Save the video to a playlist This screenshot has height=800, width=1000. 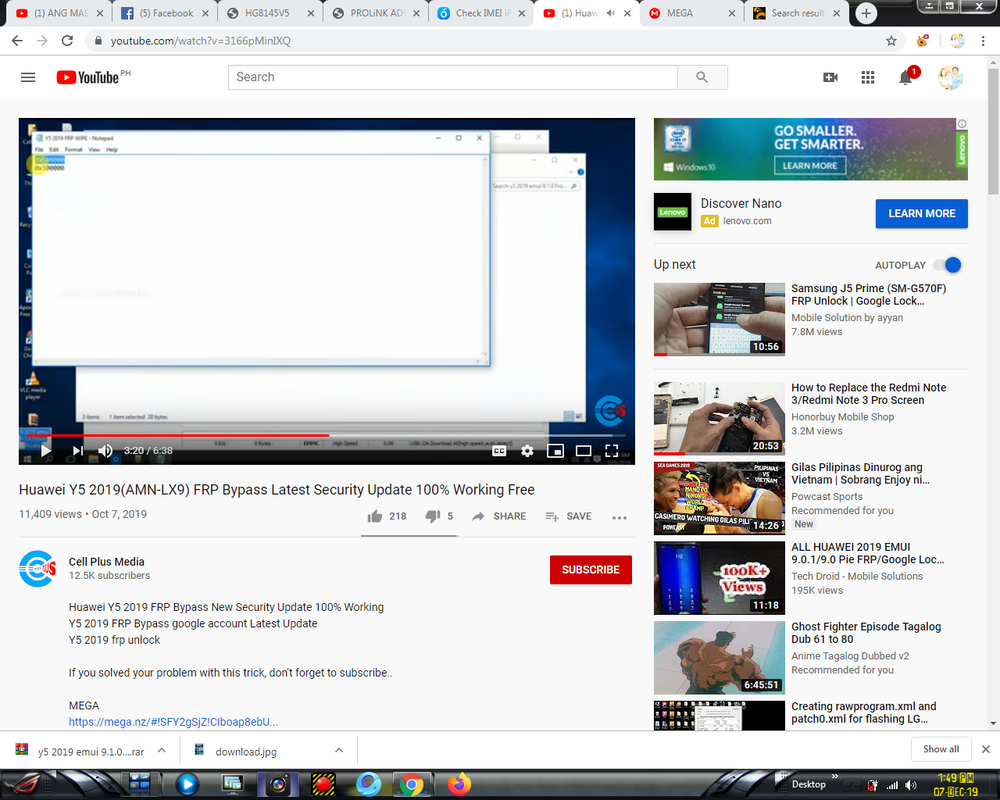tap(568, 516)
